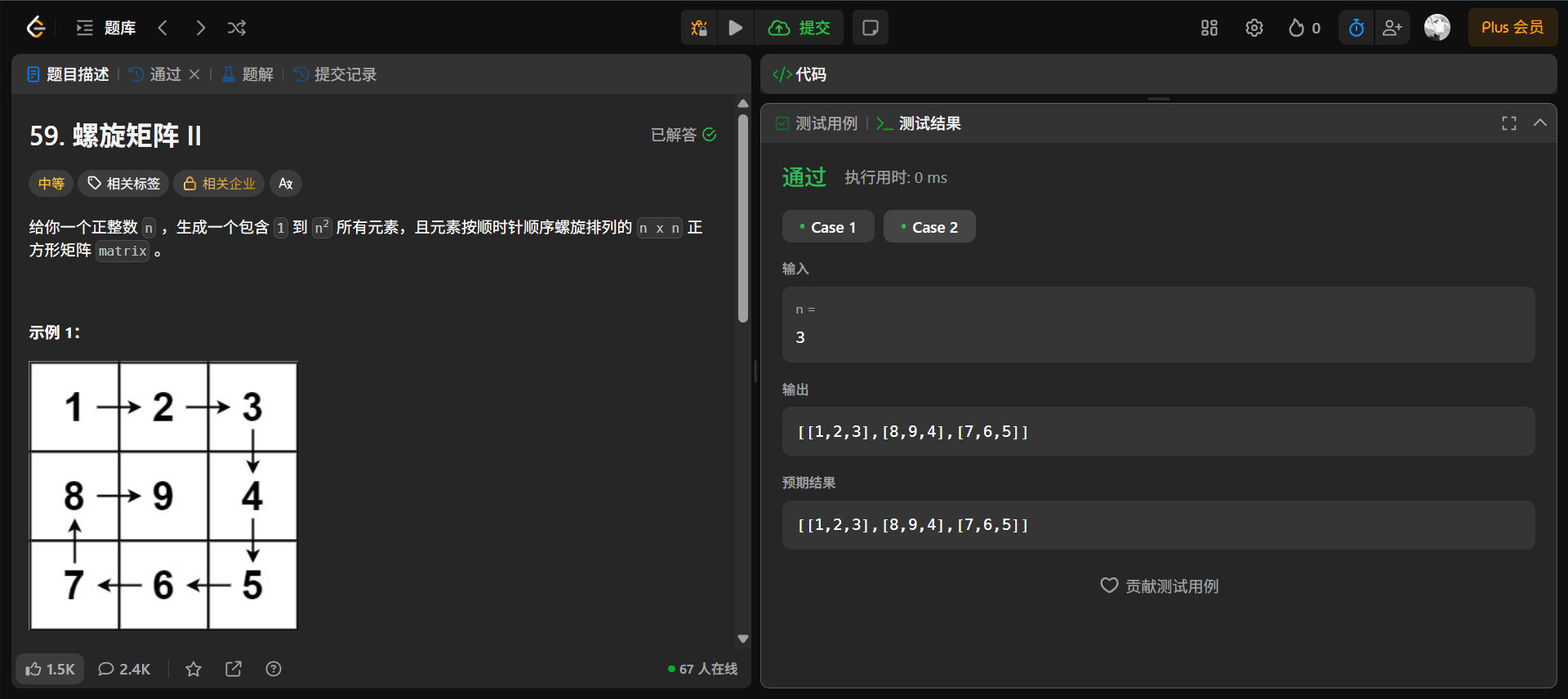
Task: Select the 代码 panel tab
Action: point(800,74)
